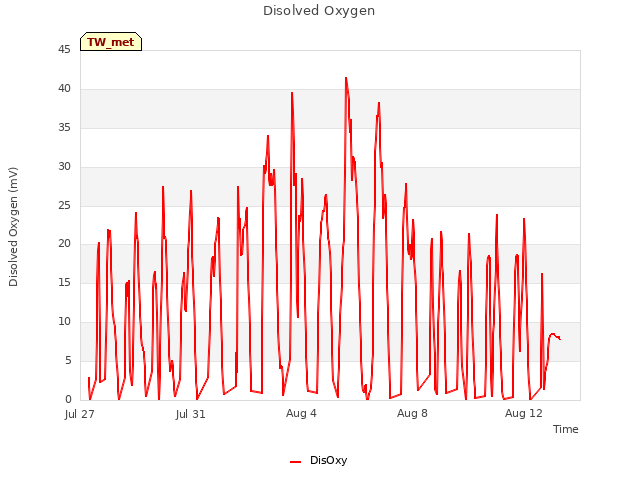Toggle the DisOxy legend entry

(x=318, y=460)
